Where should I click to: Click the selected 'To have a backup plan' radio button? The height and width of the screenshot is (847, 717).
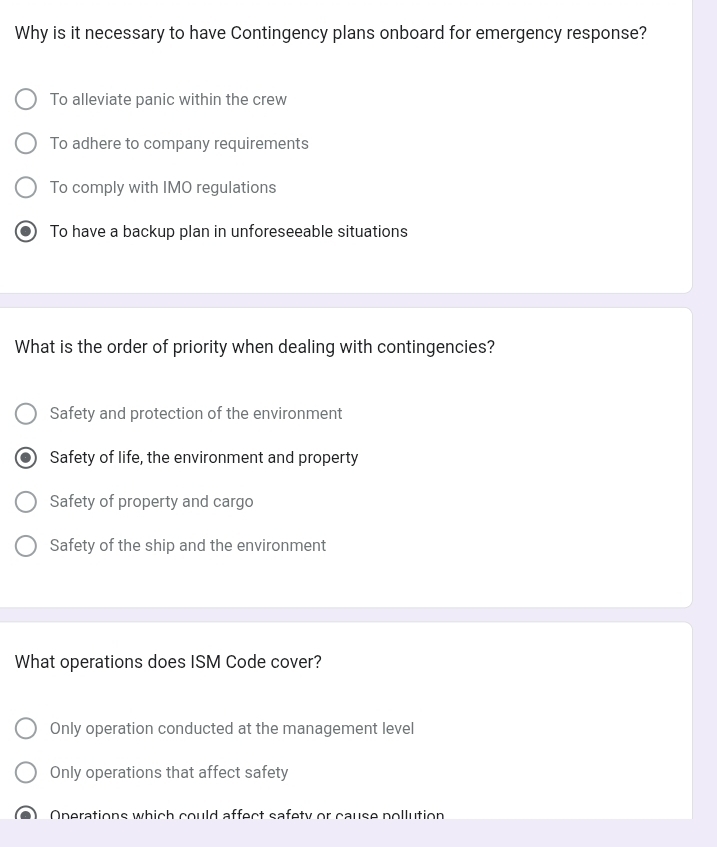tap(26, 232)
